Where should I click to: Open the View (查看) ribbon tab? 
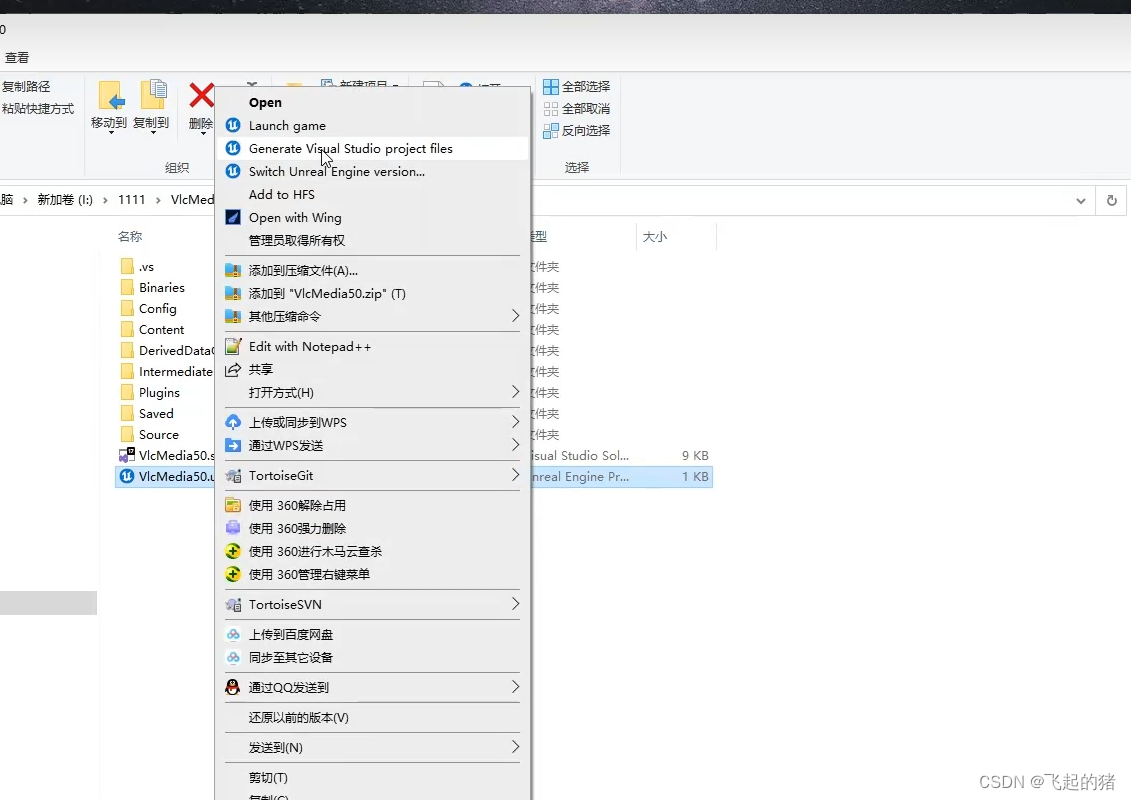(17, 58)
